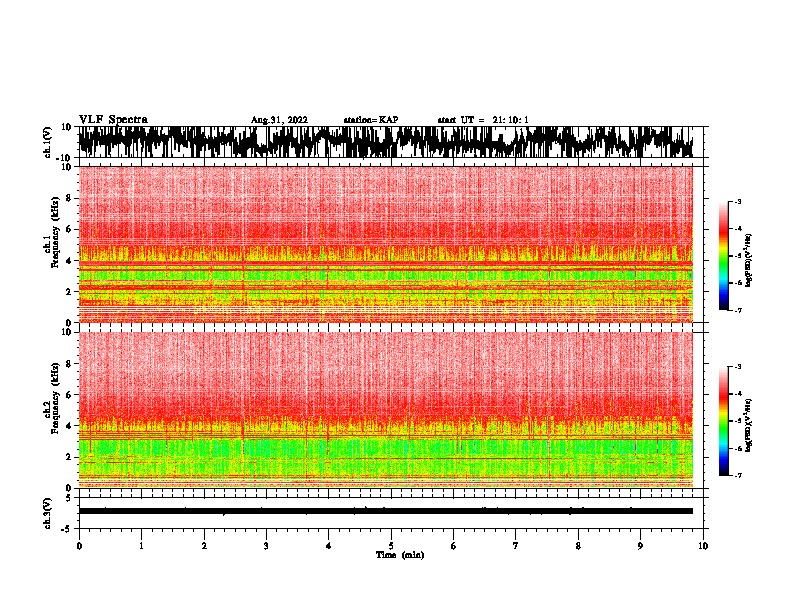
Task: Click time axis tick label "10" at the right end
Action: point(703,546)
